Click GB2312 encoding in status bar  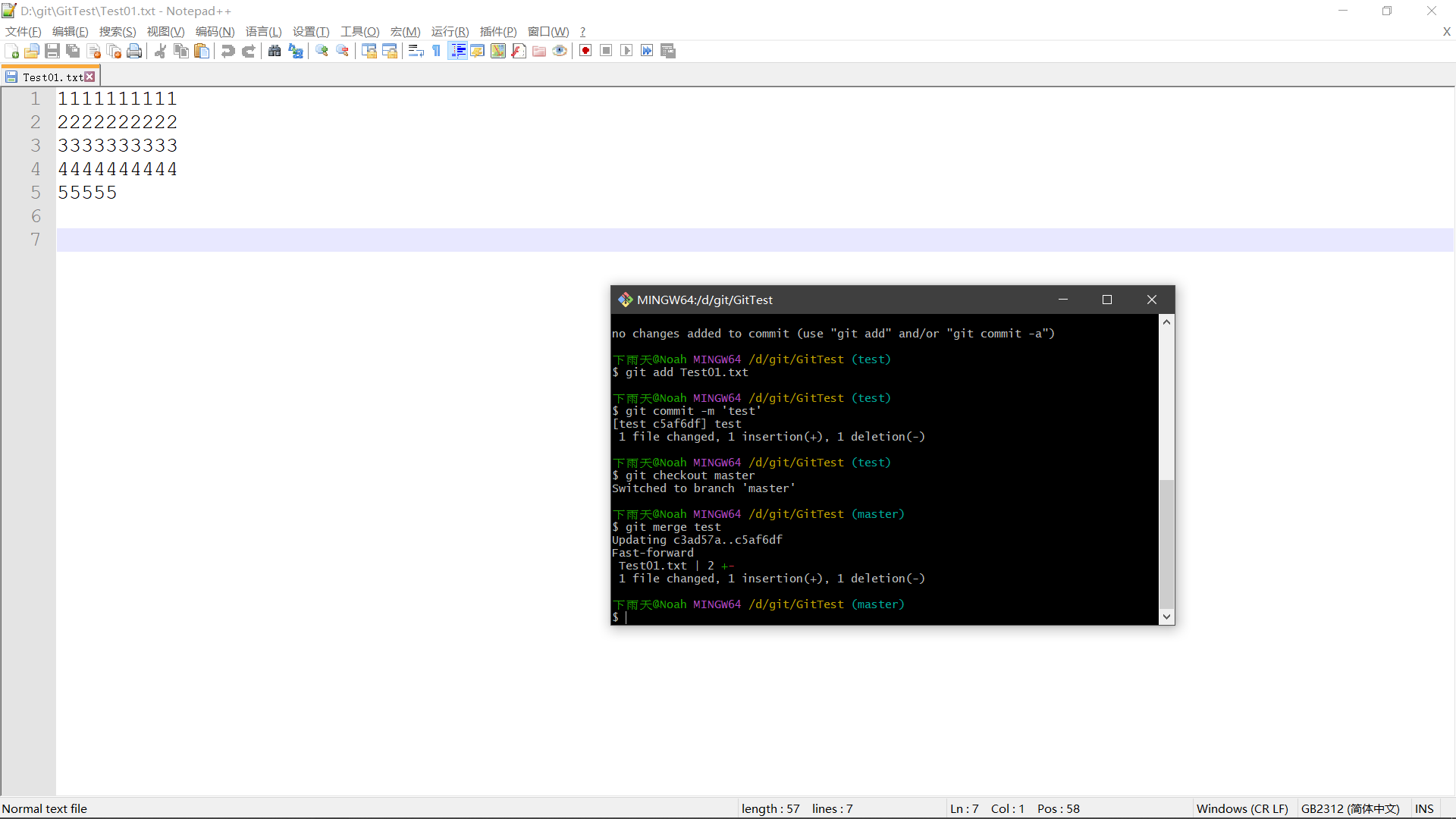pyautogui.click(x=1351, y=808)
